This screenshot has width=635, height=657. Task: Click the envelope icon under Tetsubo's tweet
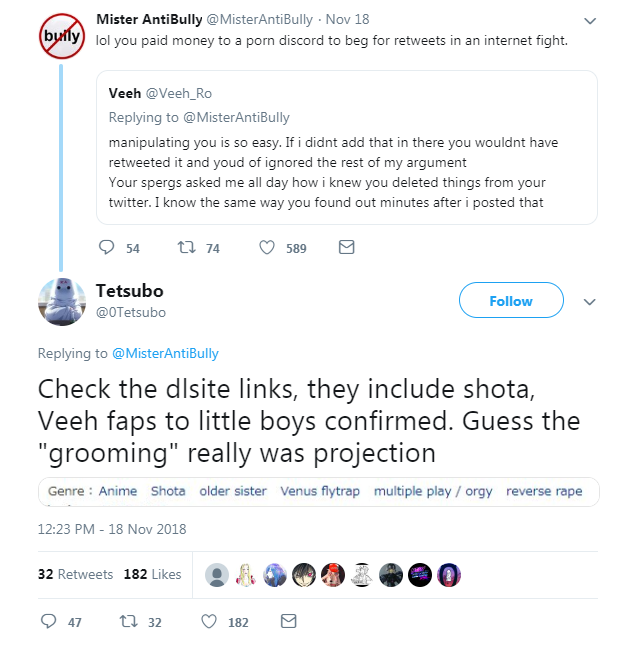[x=288, y=621]
